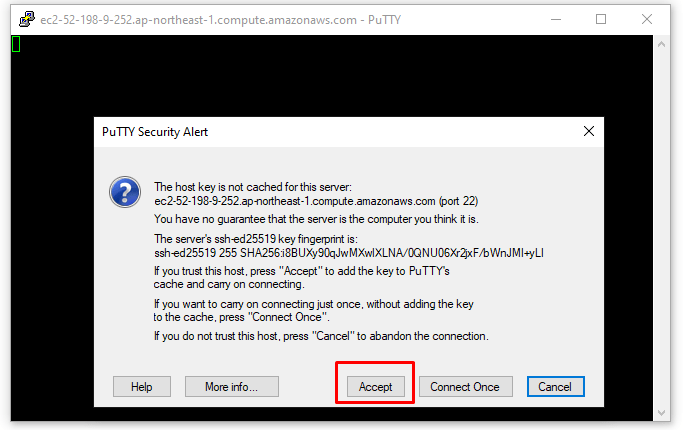Screen dimensions: 683x430
Task: Minimize the PuTTY terminal window
Action: click(x=556, y=20)
